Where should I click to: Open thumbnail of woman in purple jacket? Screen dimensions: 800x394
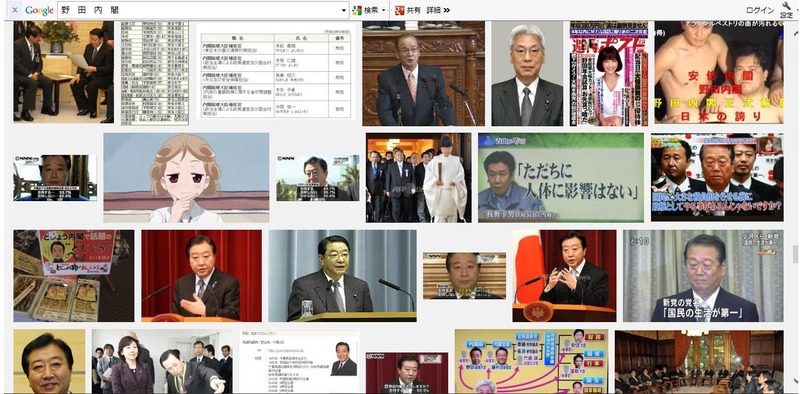coord(162,361)
